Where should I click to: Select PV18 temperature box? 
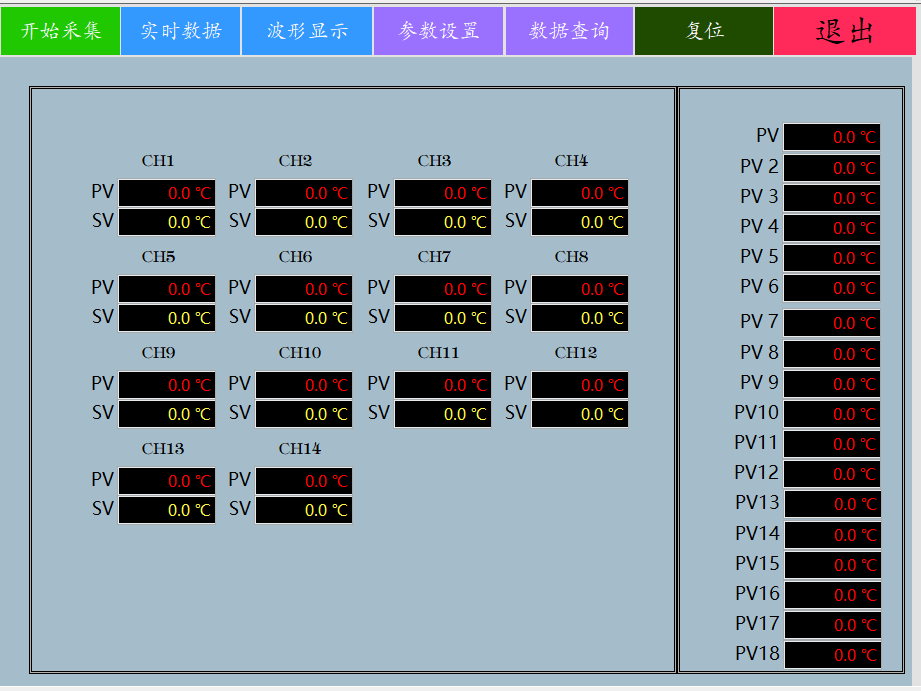833,655
